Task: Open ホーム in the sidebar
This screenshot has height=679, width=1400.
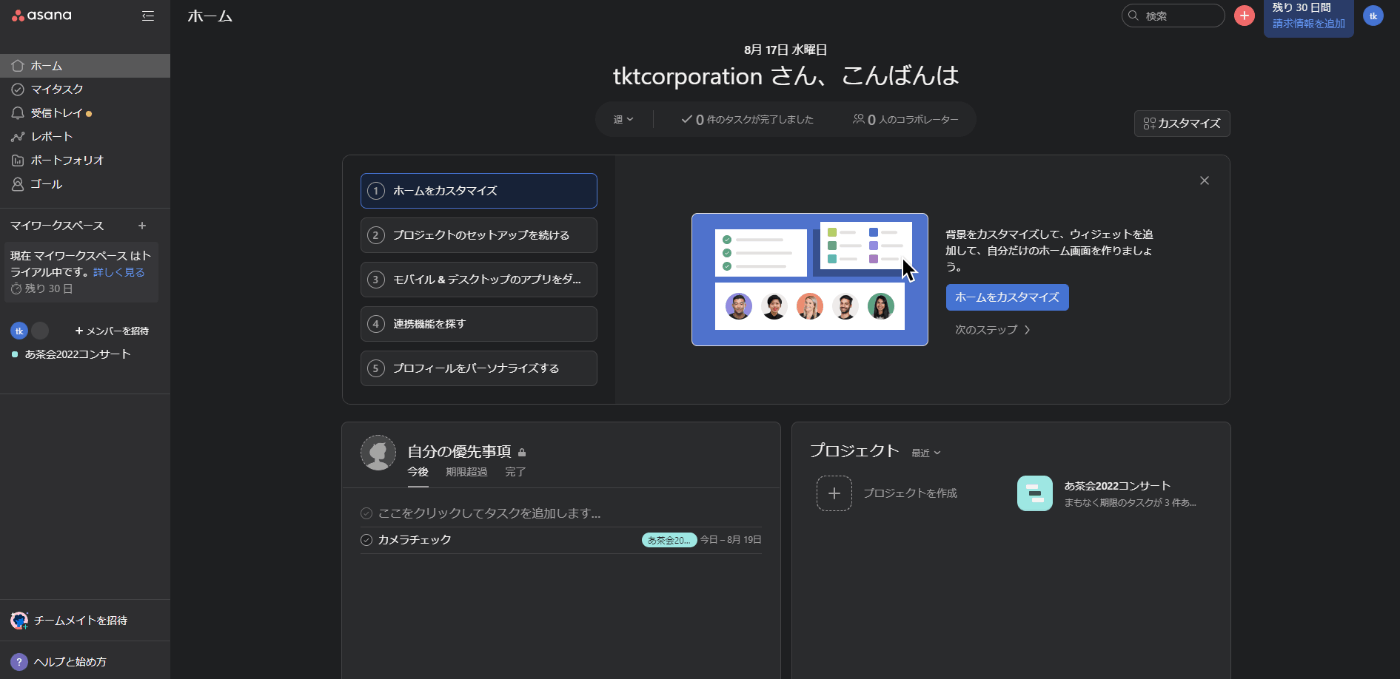Action: pos(85,65)
